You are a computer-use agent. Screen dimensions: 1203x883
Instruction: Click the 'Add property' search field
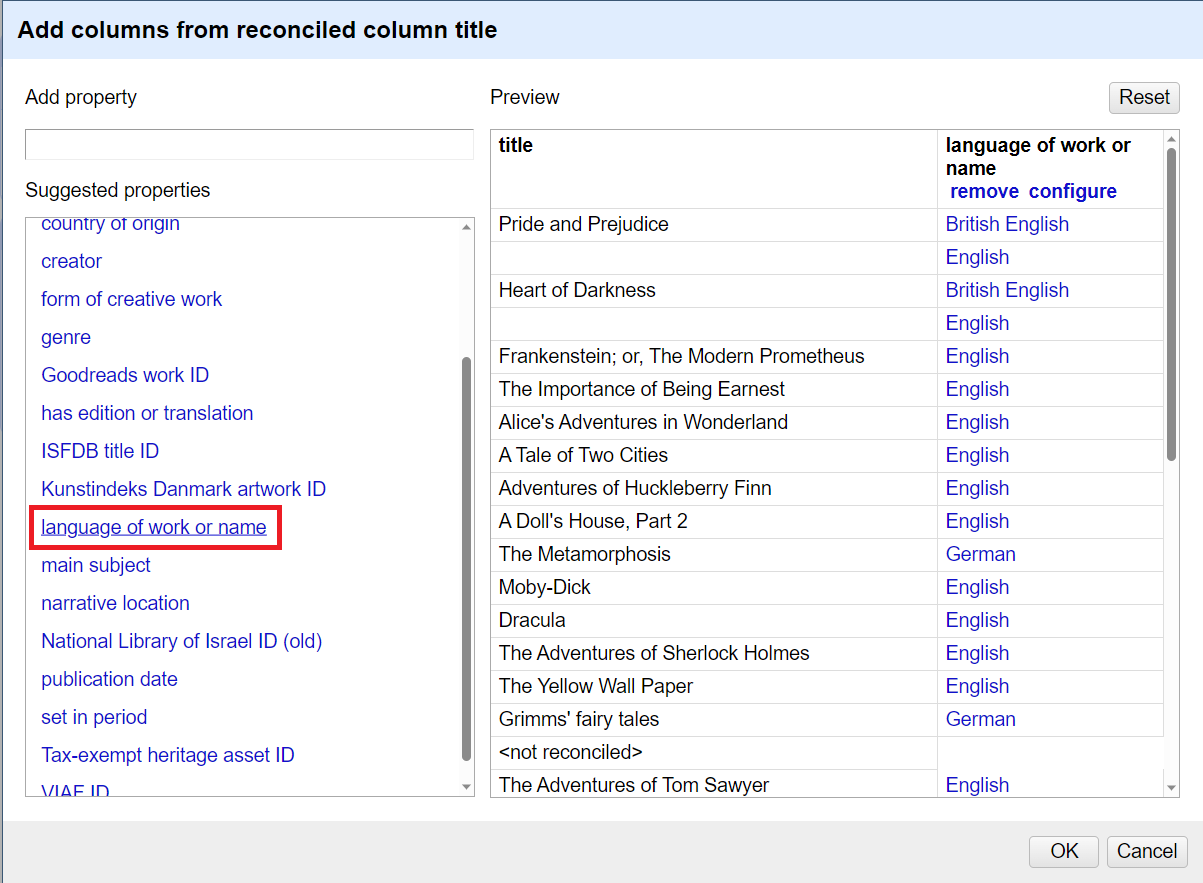(x=248, y=144)
